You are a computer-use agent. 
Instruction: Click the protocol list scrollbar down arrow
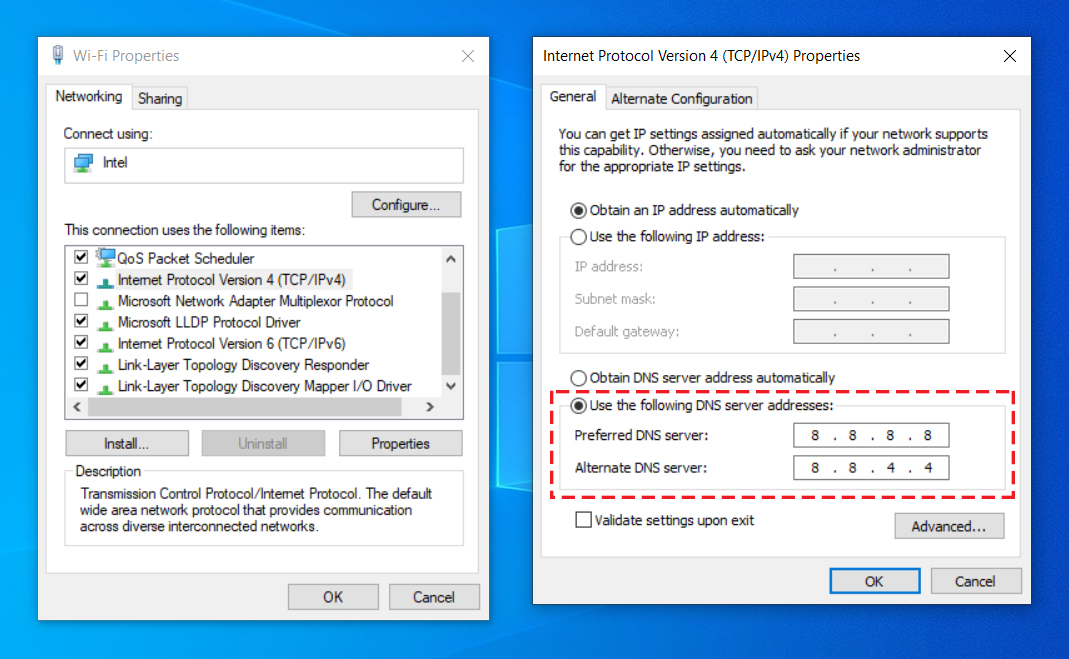(x=451, y=385)
